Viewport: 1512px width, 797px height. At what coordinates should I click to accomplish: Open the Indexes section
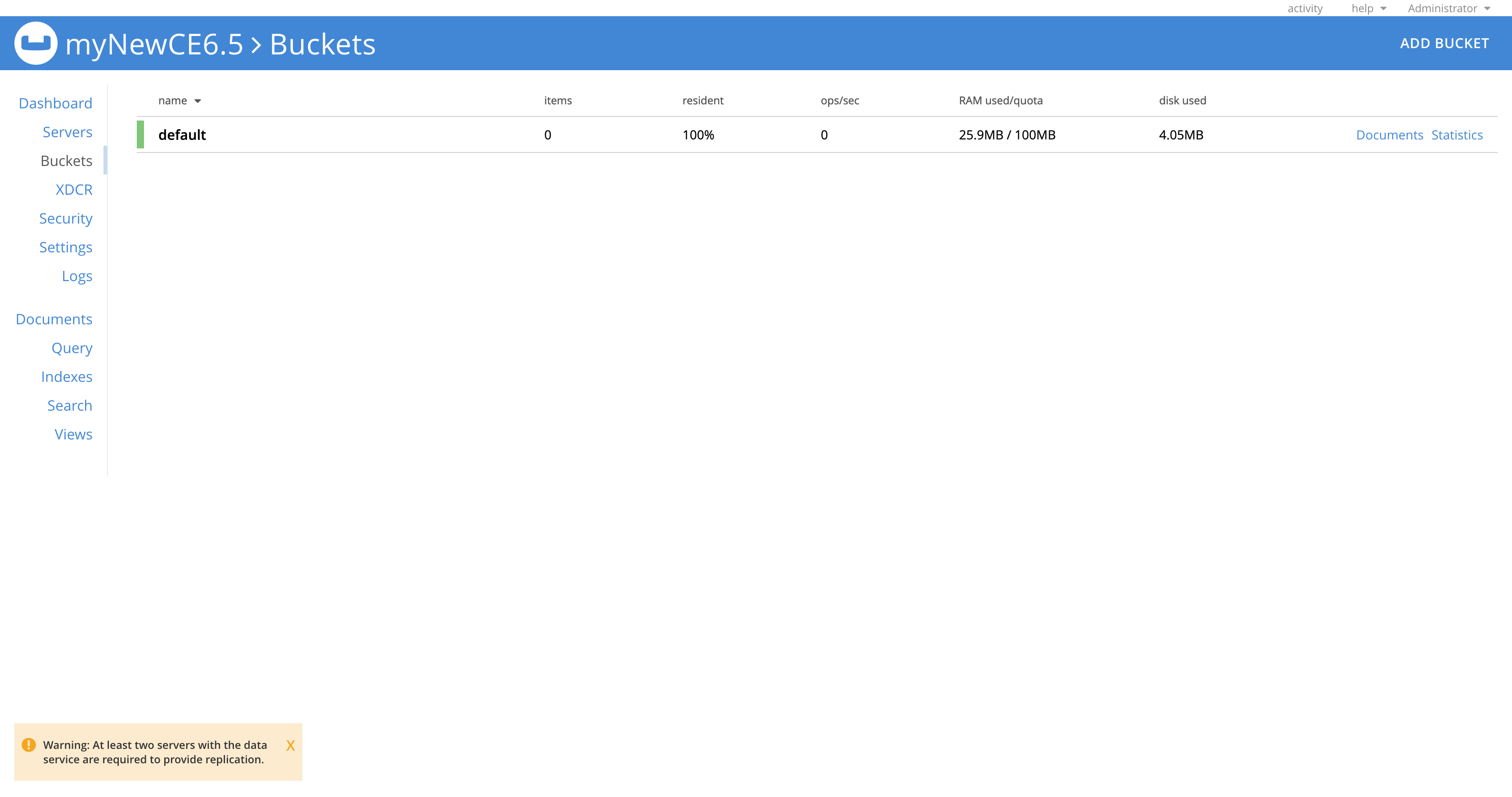coord(65,376)
